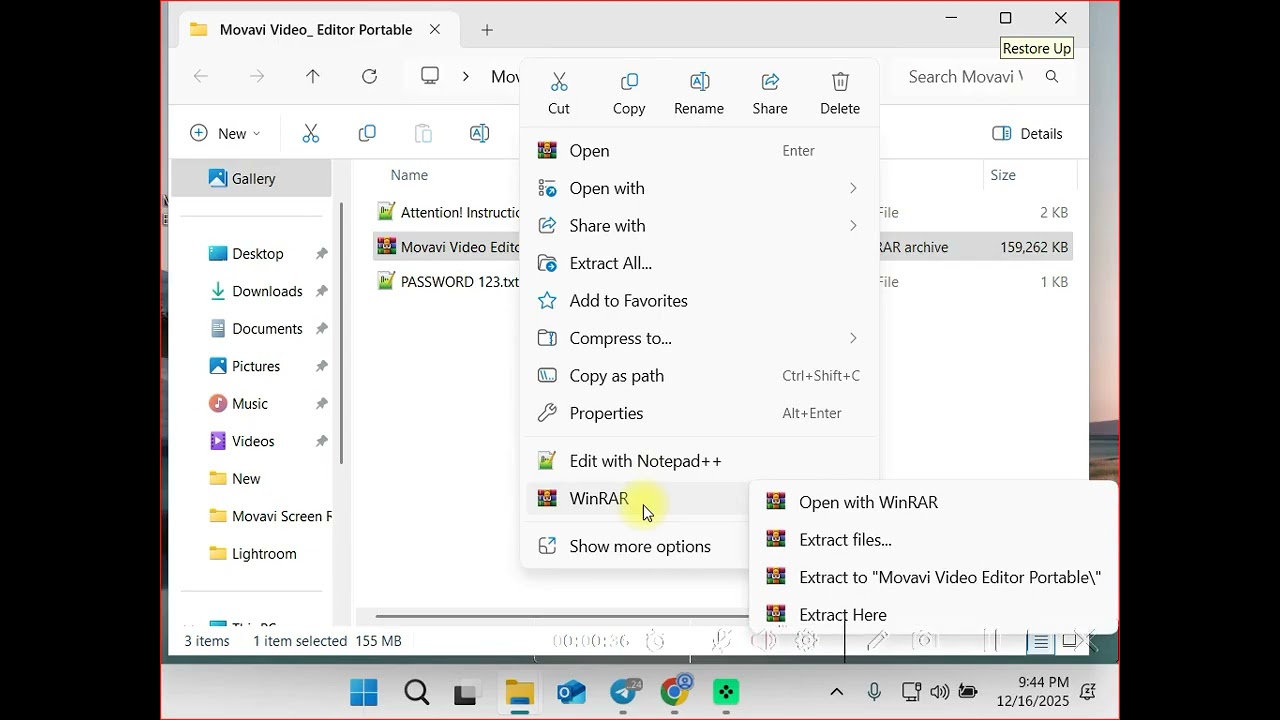Show hidden tray icons chevron
This screenshot has width=1280, height=720.
click(x=836, y=691)
